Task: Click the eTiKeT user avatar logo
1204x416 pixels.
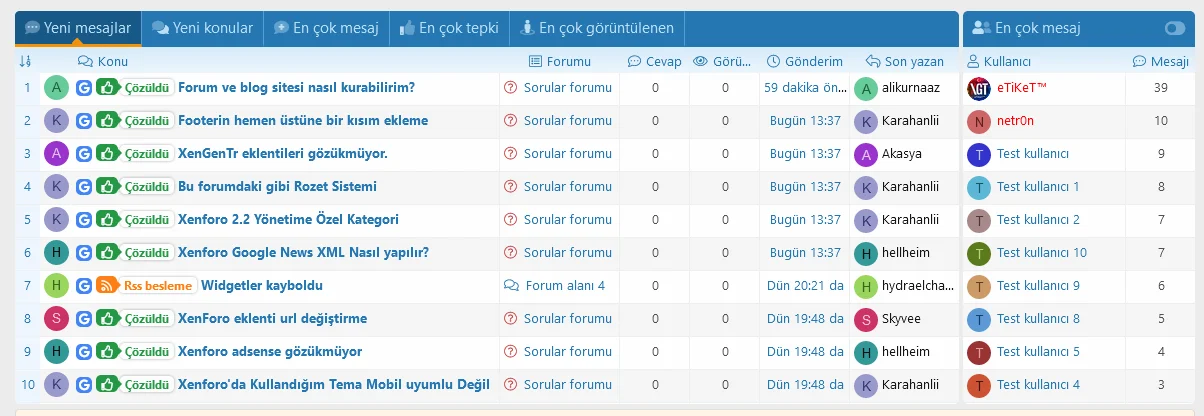Action: pos(979,88)
